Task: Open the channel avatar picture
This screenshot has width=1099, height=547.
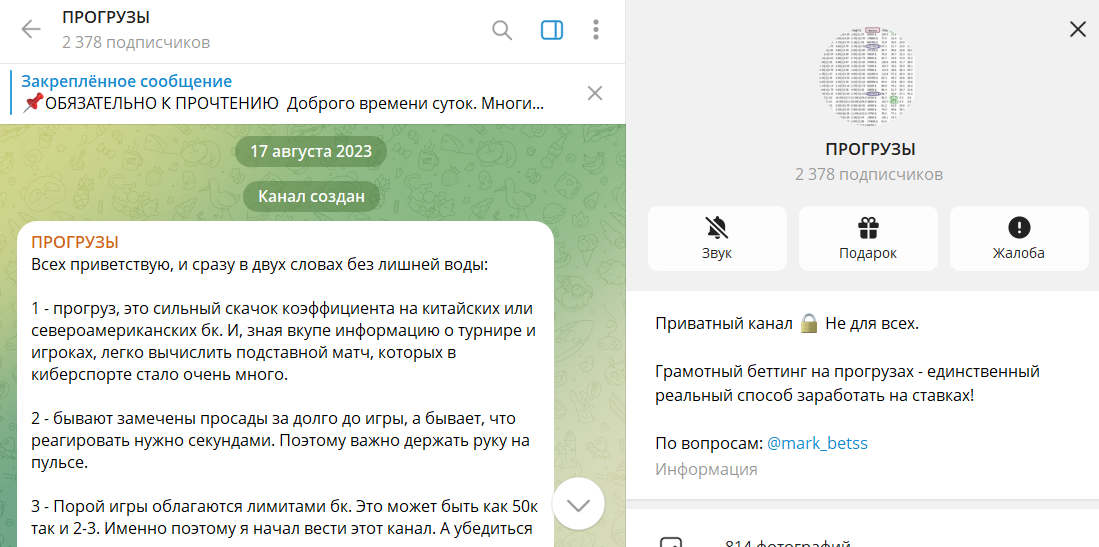Action: pyautogui.click(x=870, y=75)
